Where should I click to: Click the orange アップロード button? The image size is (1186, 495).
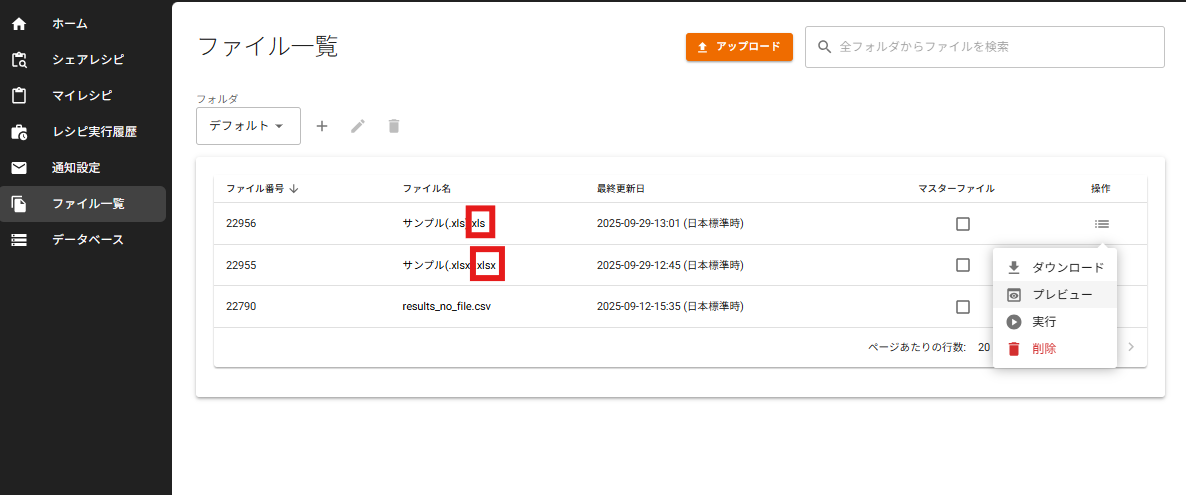point(739,47)
